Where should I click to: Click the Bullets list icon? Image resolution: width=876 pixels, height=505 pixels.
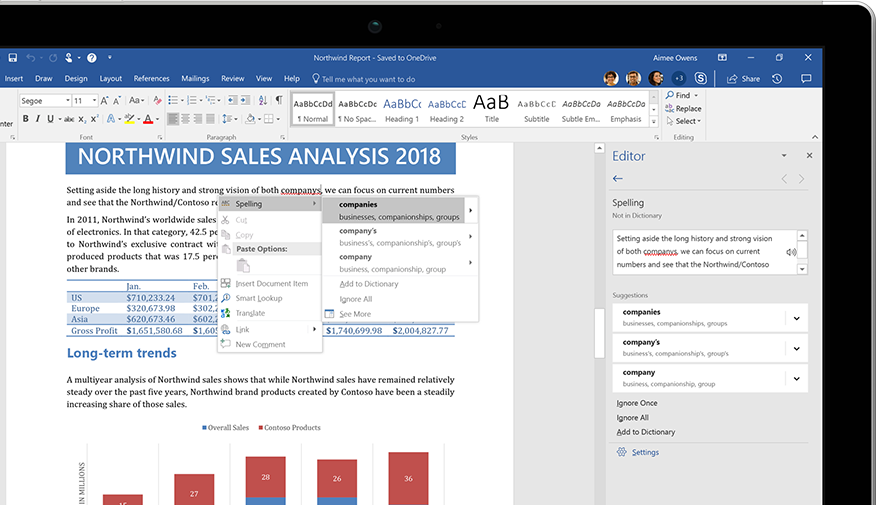coord(173,101)
